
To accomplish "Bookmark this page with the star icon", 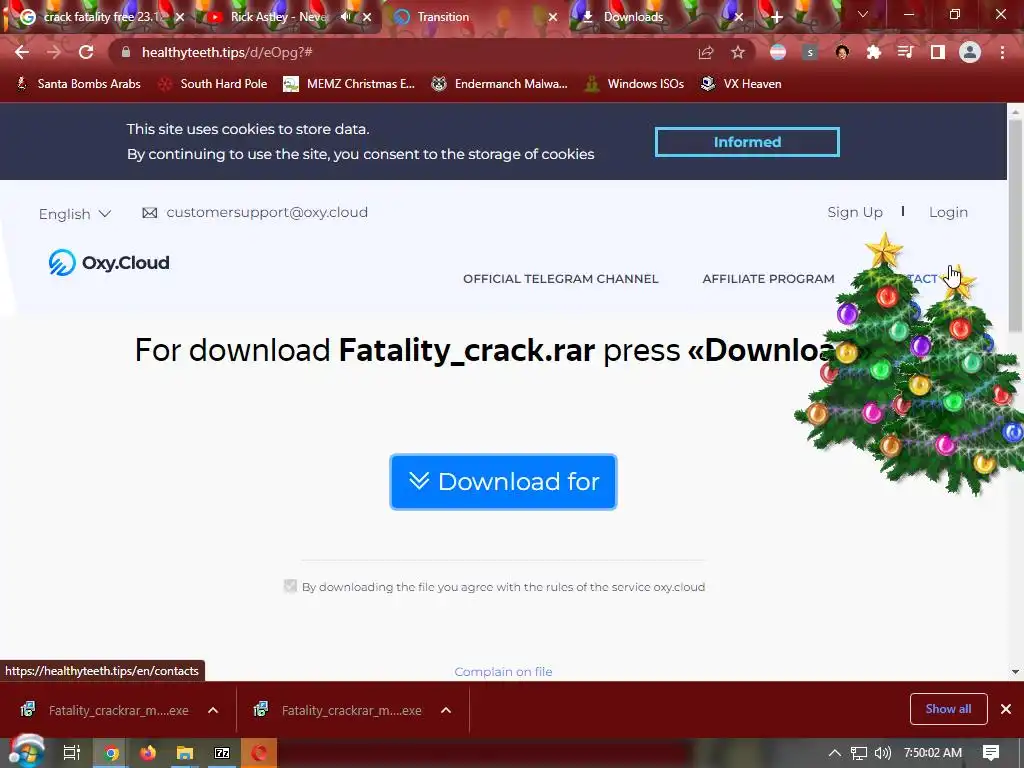I will 738,52.
